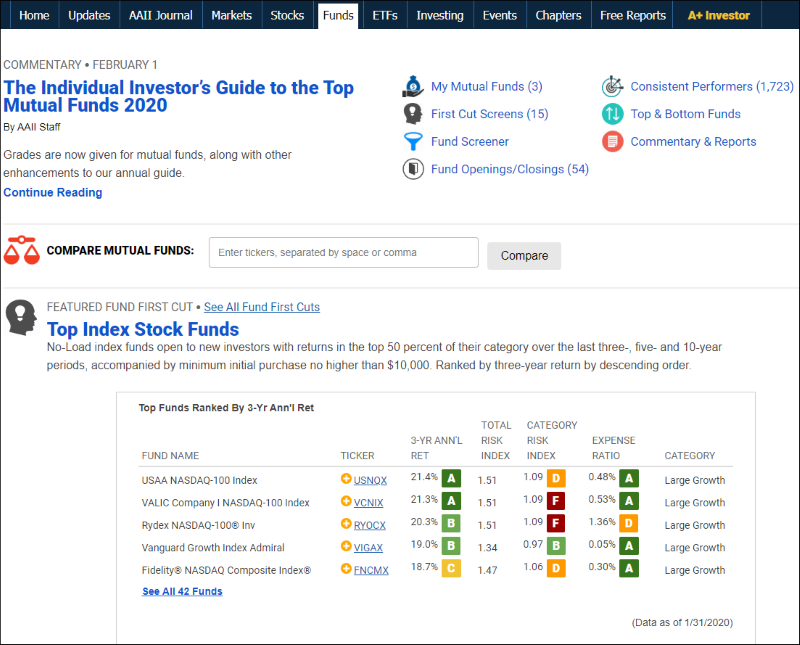Click the light green B return grade for Rydex

point(451,524)
